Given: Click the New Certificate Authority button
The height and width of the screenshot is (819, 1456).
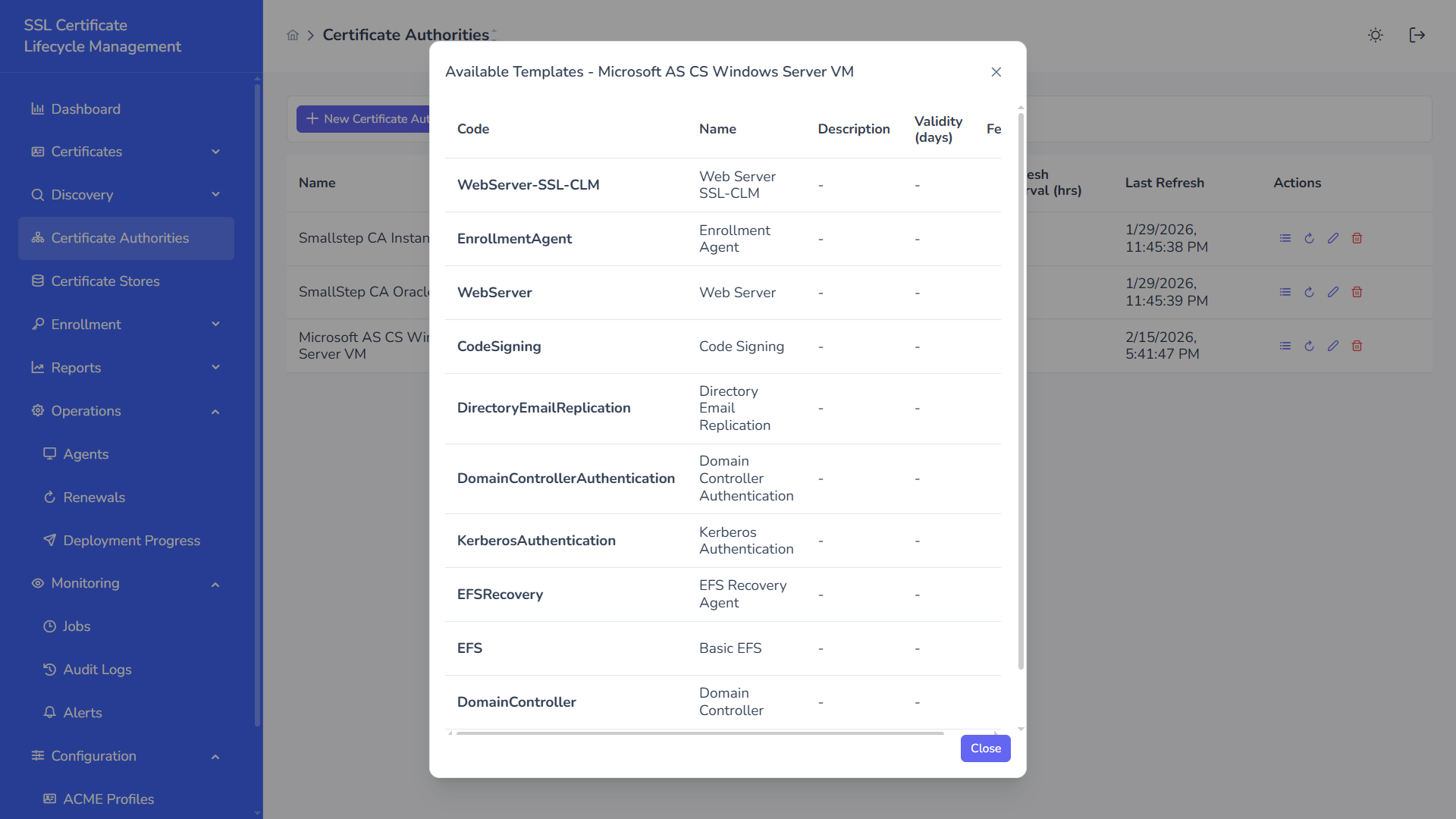Looking at the screenshot, I should pyautogui.click(x=364, y=119).
